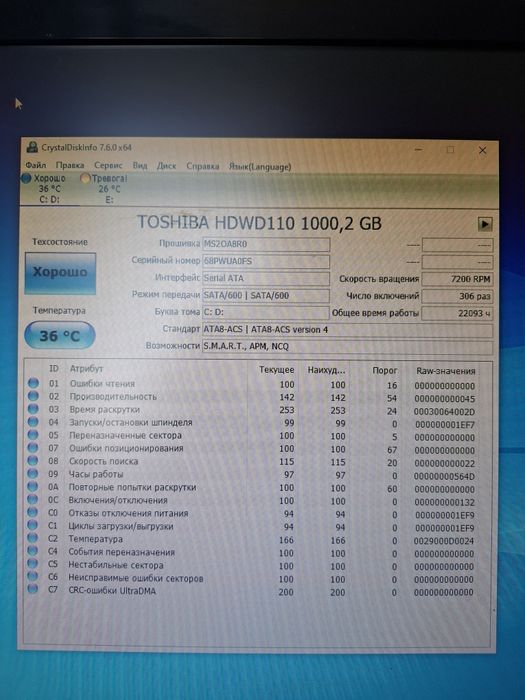
Task: Click the Стандарт ATA8-ACS field
Action: click(x=347, y=330)
